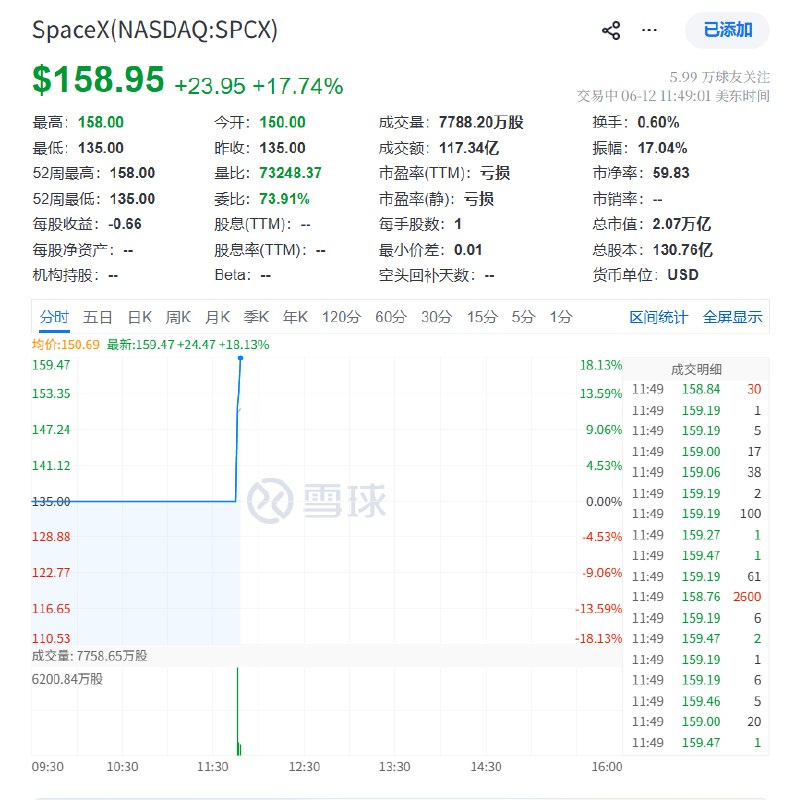
Task: Click the blue price line peak marker
Action: pyautogui.click(x=240, y=358)
